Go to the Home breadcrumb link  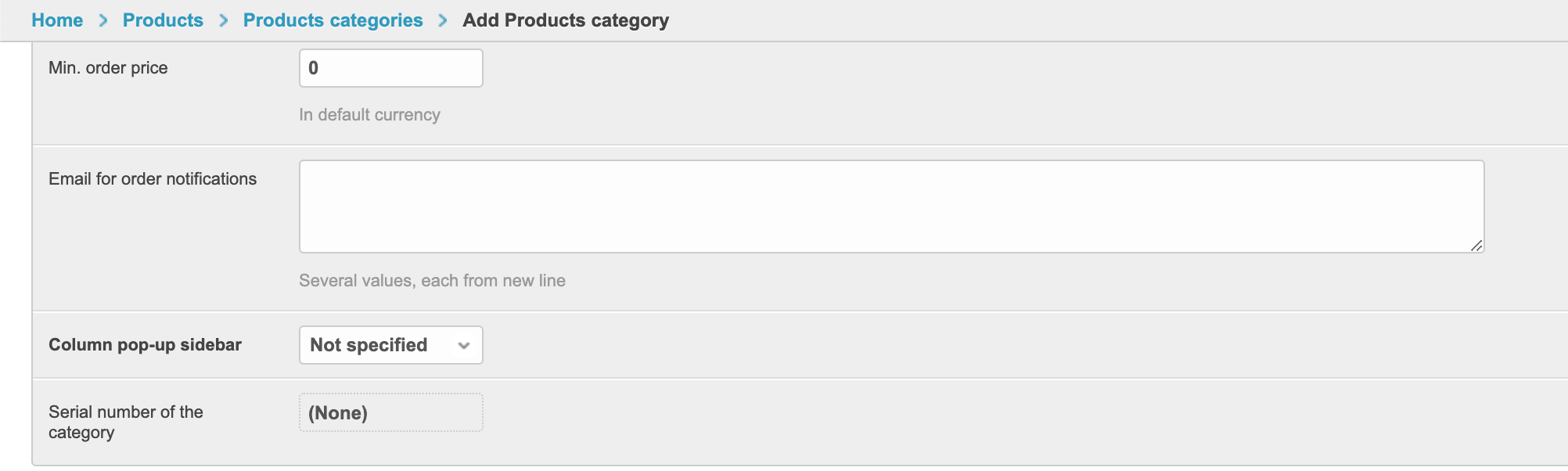point(57,20)
